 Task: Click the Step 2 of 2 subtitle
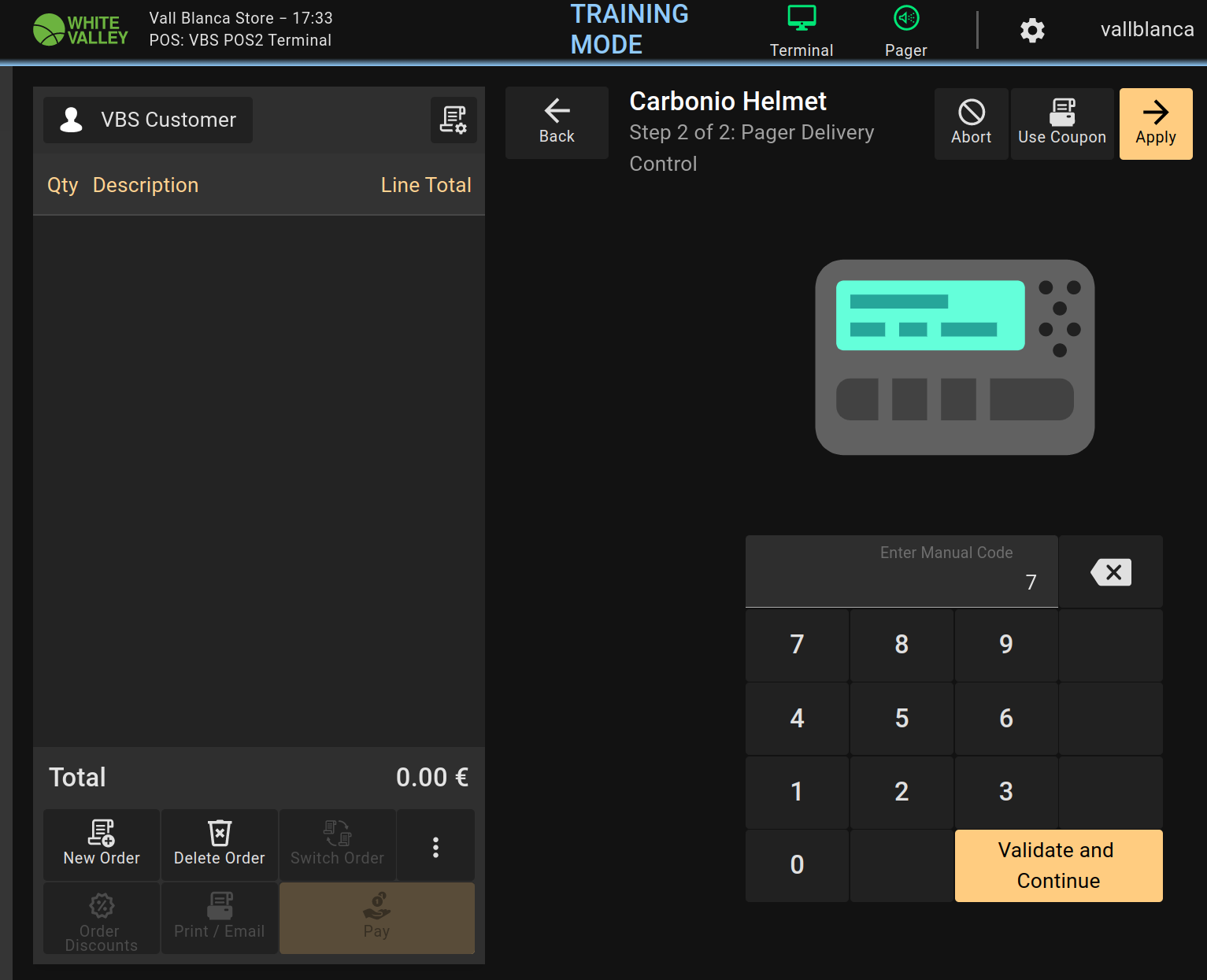(752, 148)
